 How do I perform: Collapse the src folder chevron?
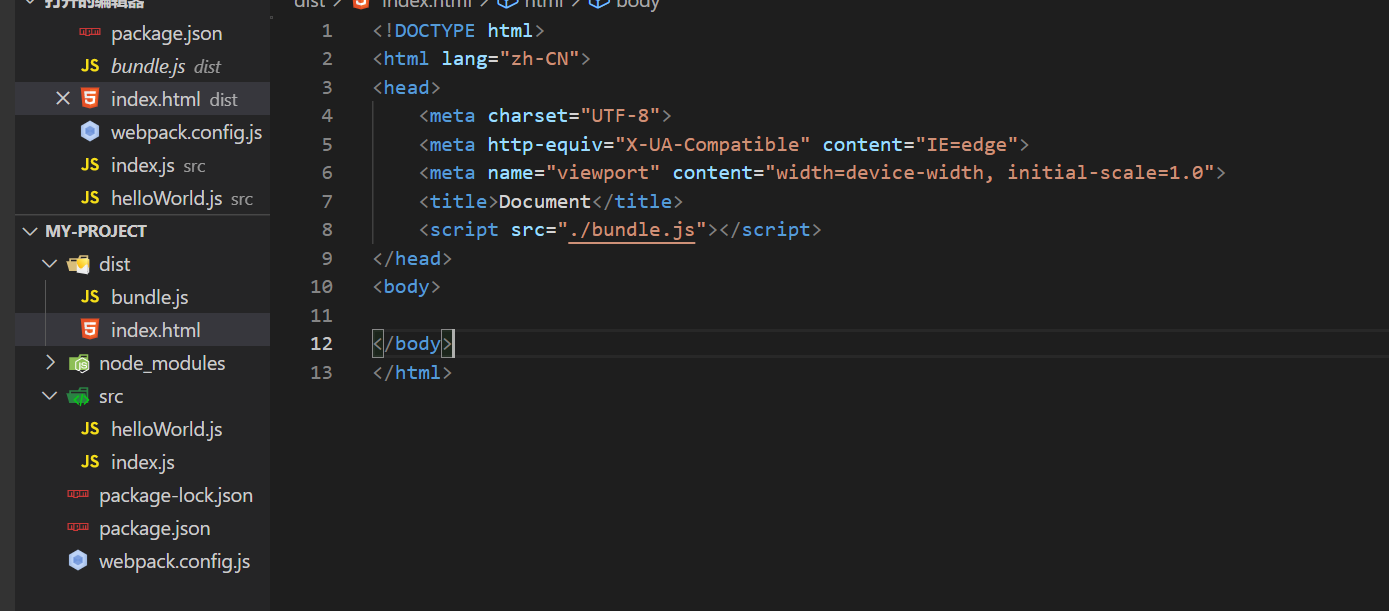point(50,396)
